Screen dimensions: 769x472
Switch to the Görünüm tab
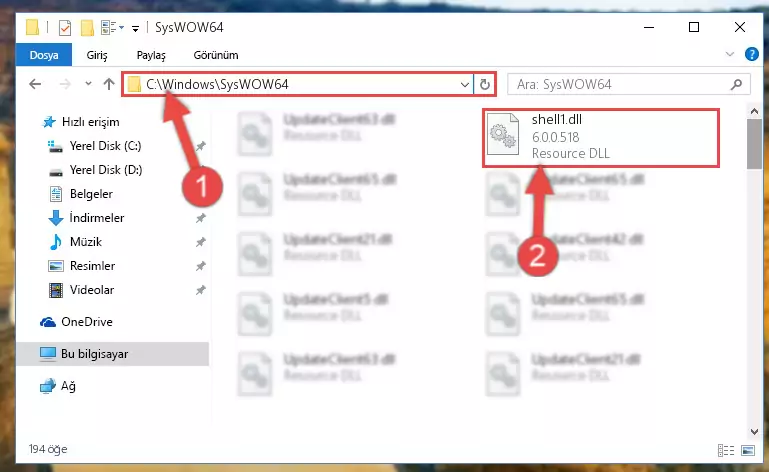tap(216, 55)
